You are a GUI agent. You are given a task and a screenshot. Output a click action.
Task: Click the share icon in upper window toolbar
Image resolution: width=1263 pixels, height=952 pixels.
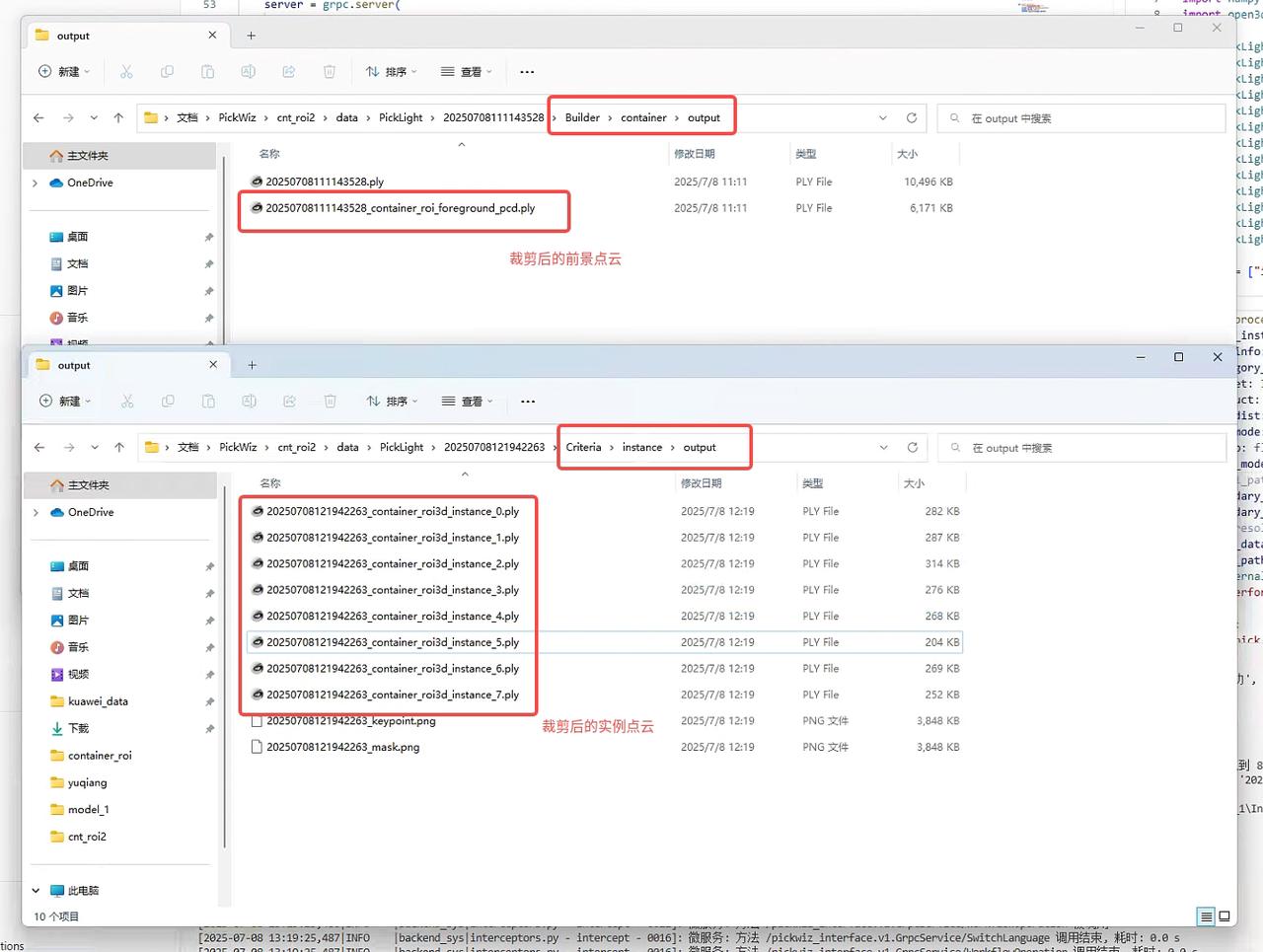(x=289, y=72)
